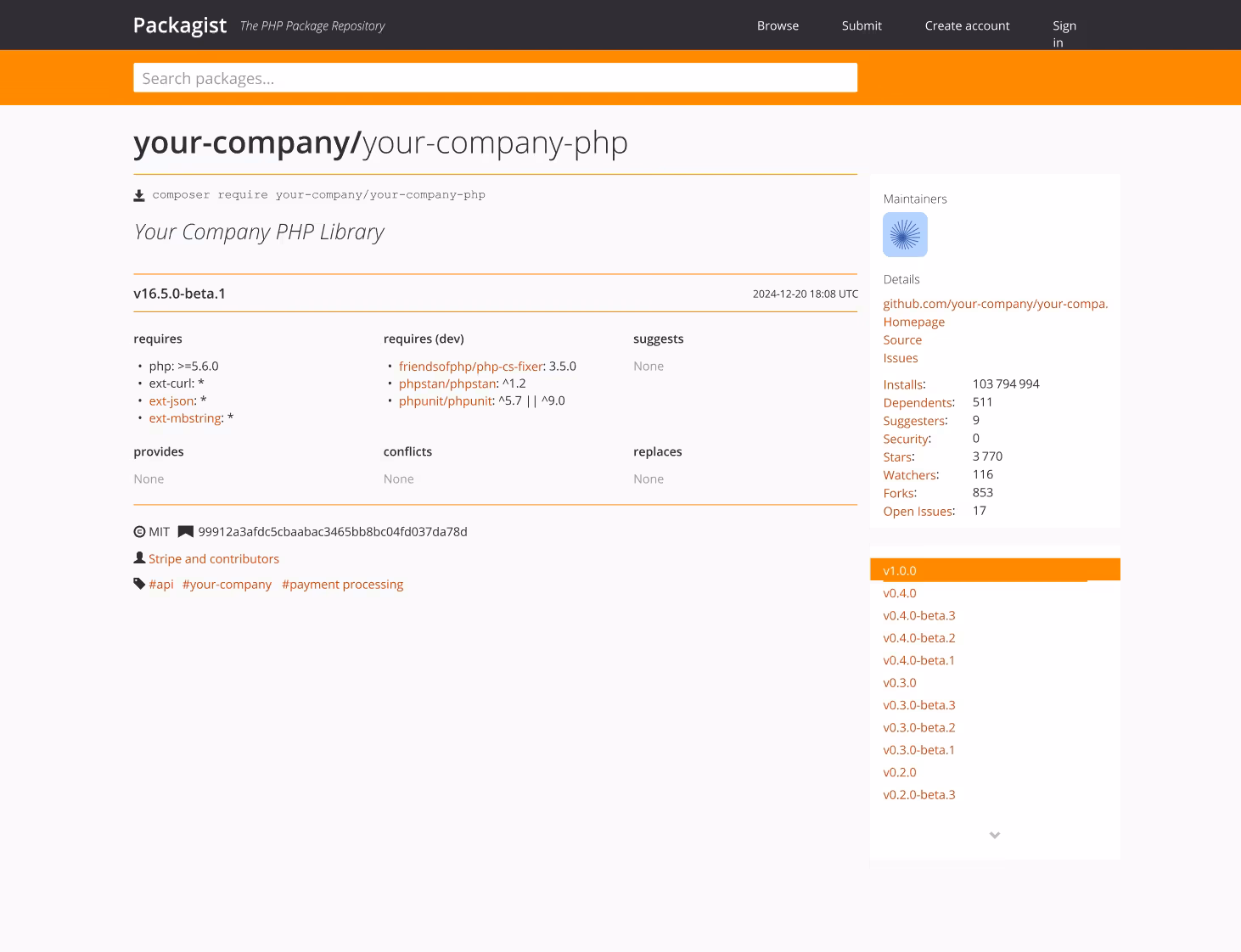Click the download icon beside composer require
The height and width of the screenshot is (952, 1241).
click(139, 196)
